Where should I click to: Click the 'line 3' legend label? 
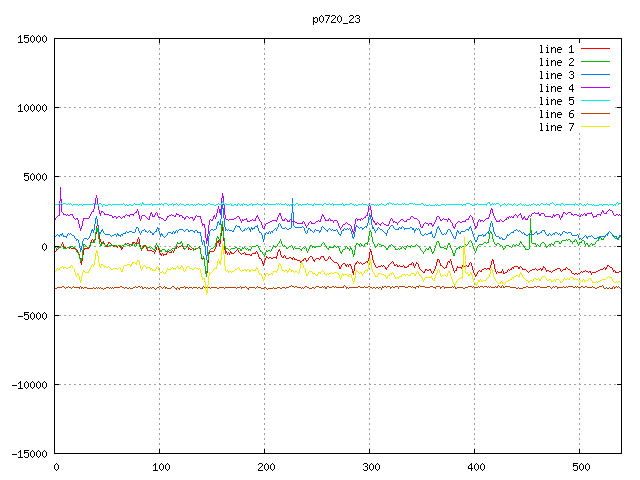[x=557, y=75]
